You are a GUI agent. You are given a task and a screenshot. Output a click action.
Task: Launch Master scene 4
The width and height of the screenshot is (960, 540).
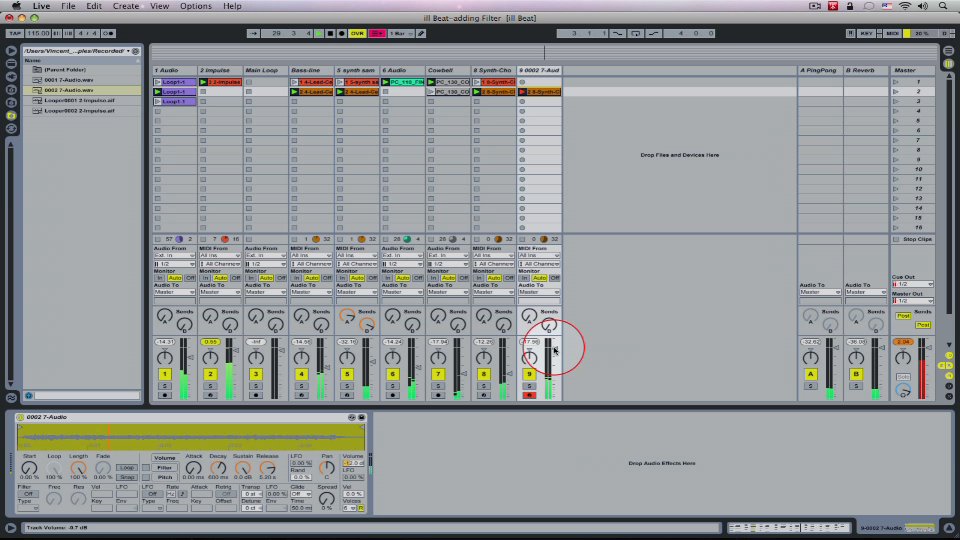(x=896, y=111)
